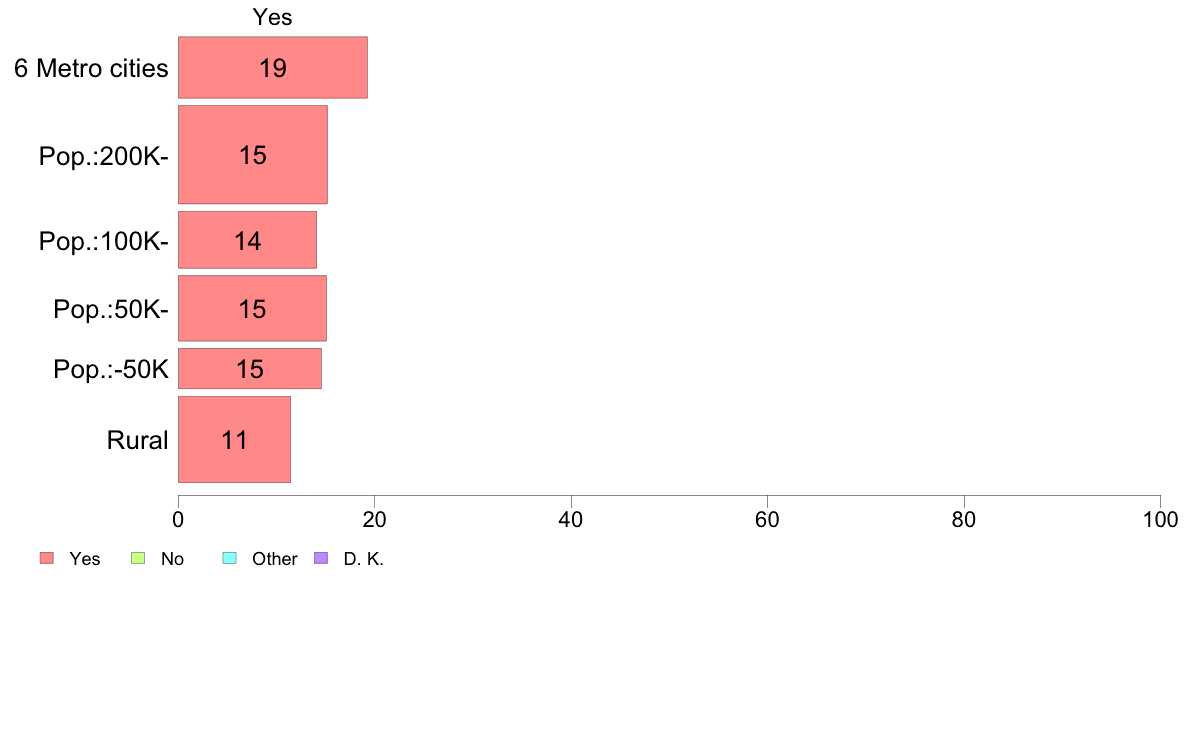
Task: Click the D. K. legend text
Action: 364,559
